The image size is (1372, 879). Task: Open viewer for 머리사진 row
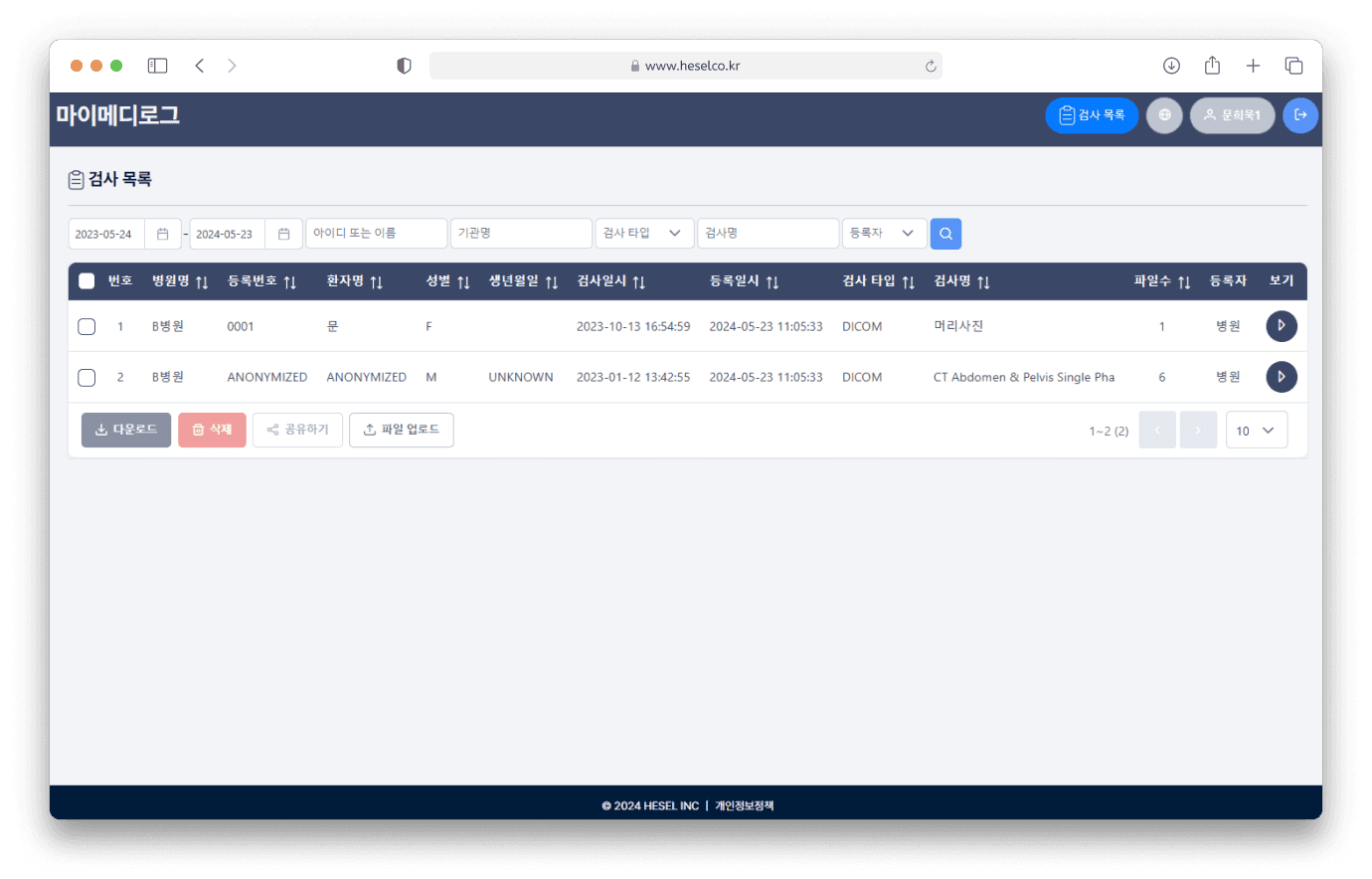pos(1282,326)
